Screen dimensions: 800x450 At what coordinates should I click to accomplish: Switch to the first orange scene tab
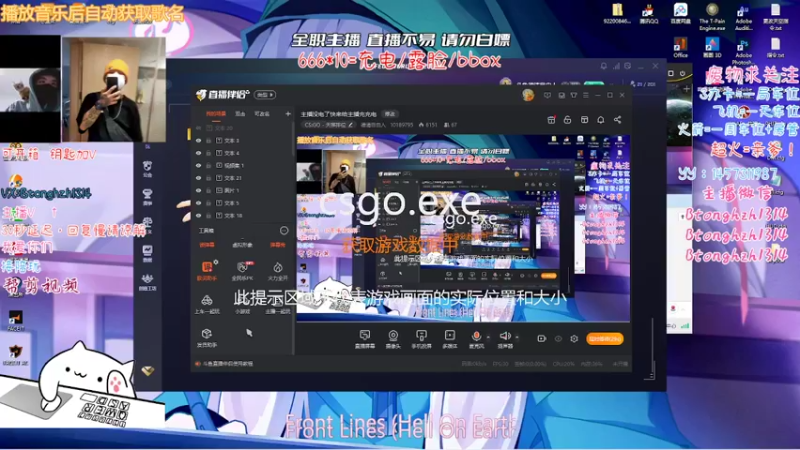tap(216, 114)
